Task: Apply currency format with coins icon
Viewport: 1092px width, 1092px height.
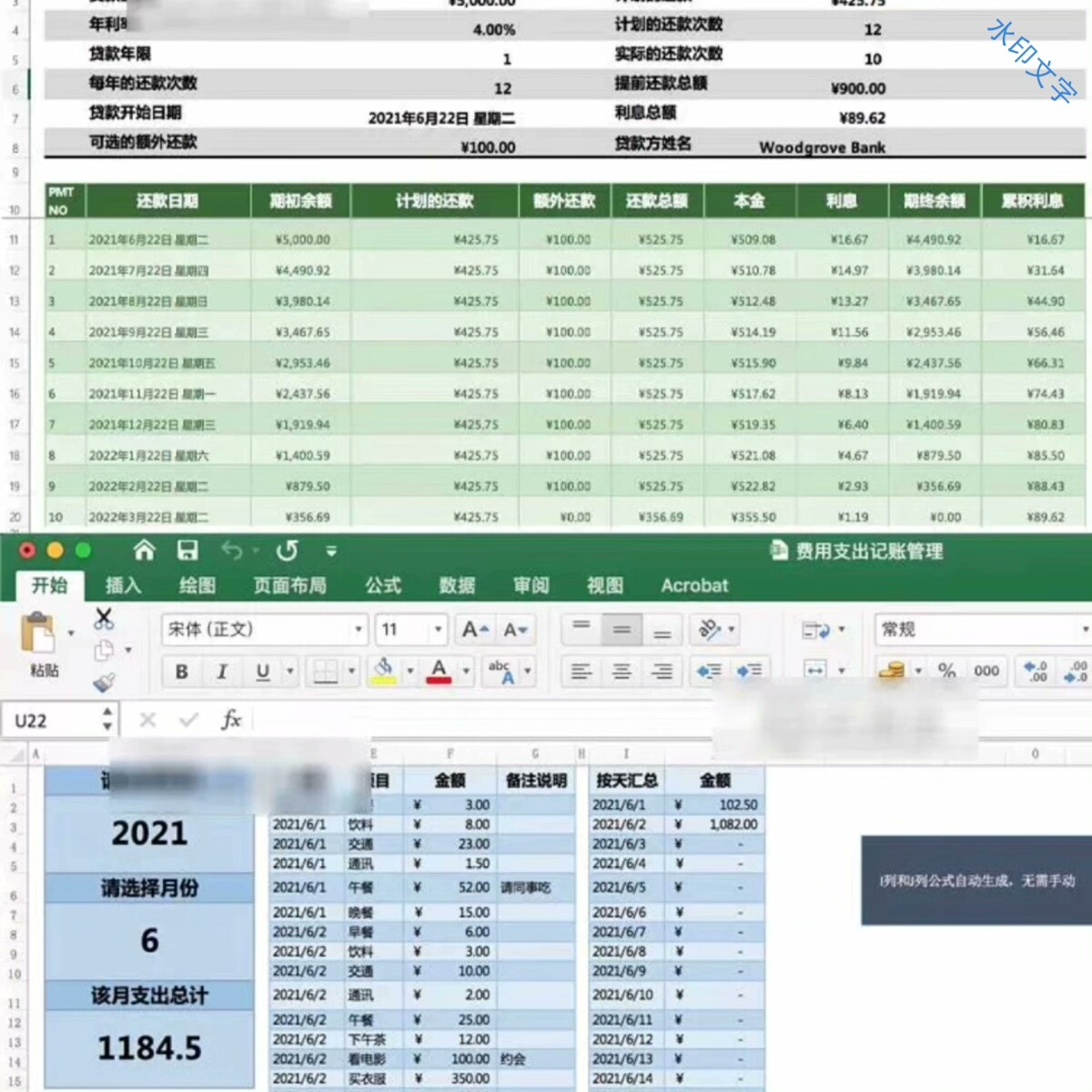Action: pos(892,671)
